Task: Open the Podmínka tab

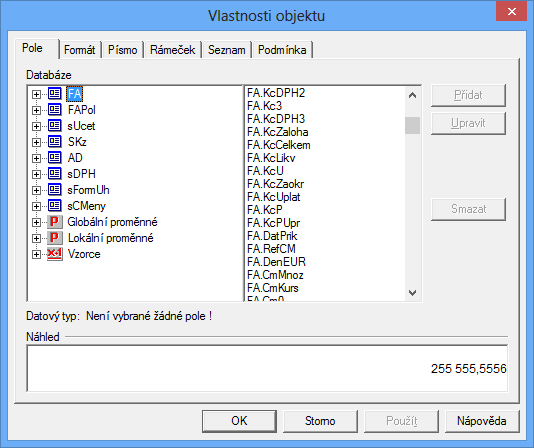Action: pyautogui.click(x=282, y=50)
